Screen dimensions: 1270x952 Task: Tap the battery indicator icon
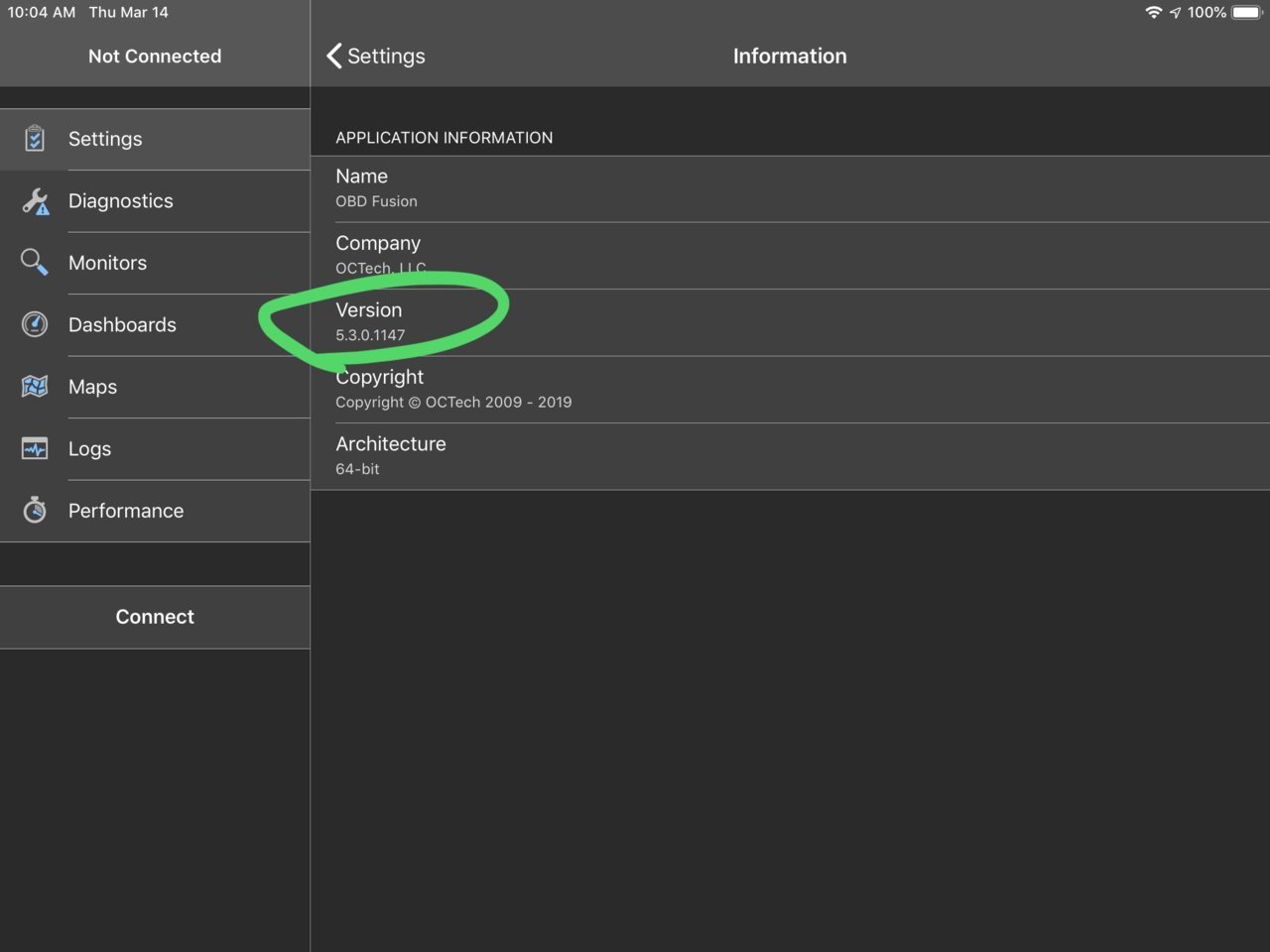tap(1247, 13)
